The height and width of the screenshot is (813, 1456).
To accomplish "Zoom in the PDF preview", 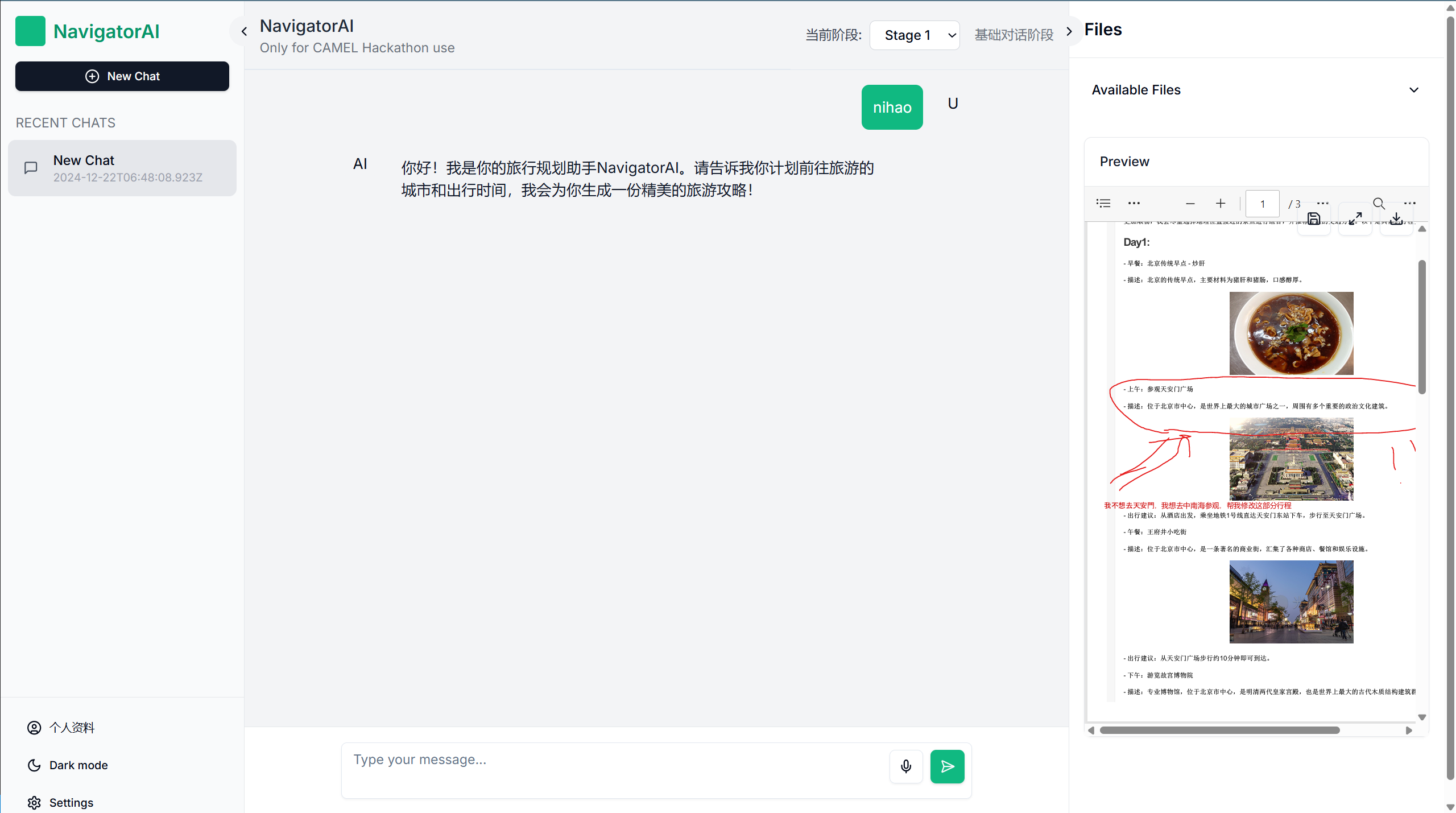I will pos(1221,204).
